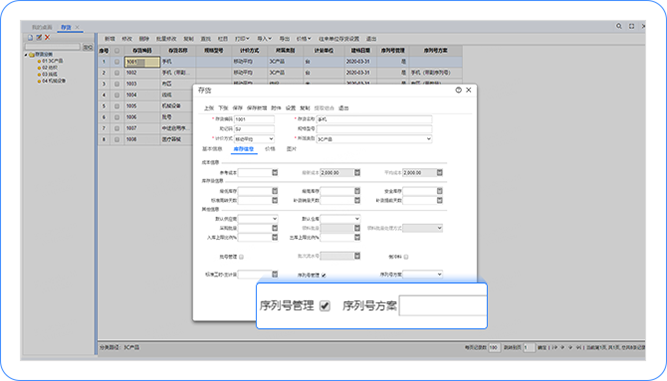Open 默认供应商 dropdown

(258, 219)
